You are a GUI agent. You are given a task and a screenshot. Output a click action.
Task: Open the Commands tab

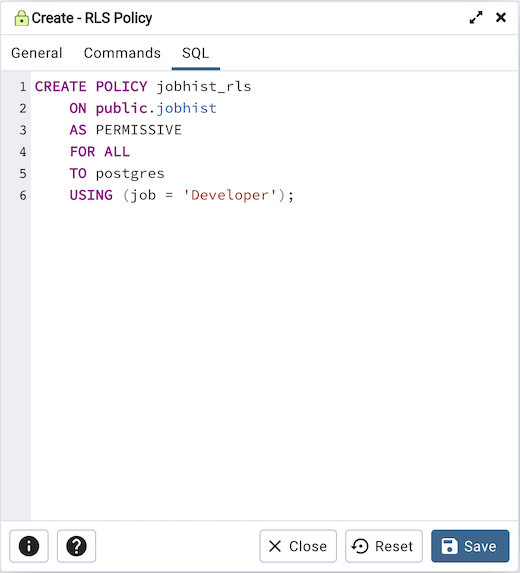coord(122,53)
